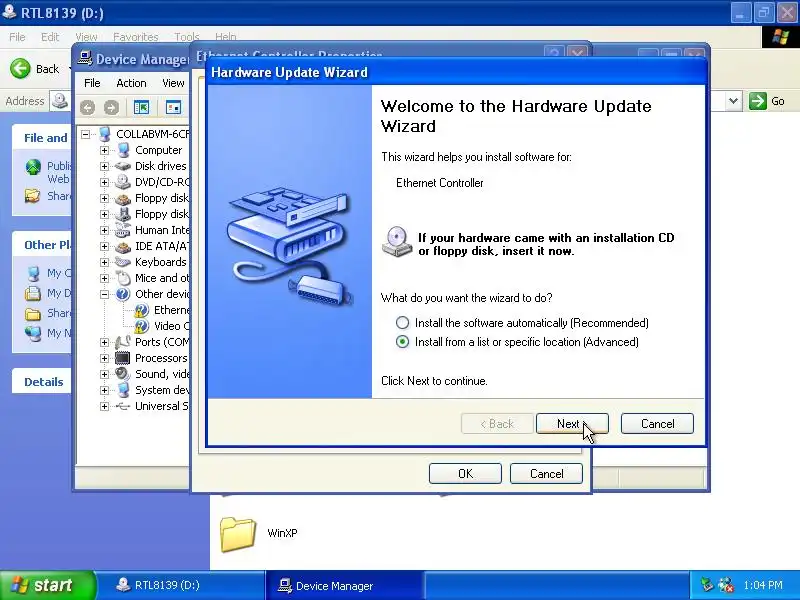
Task: Expand the System devices tree node
Action: pos(104,390)
